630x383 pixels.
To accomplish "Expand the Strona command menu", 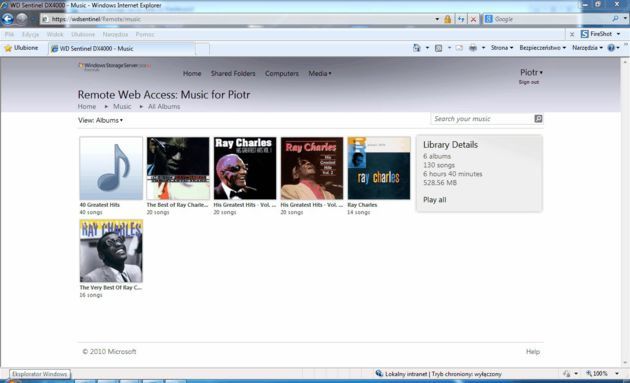I will click(x=502, y=48).
